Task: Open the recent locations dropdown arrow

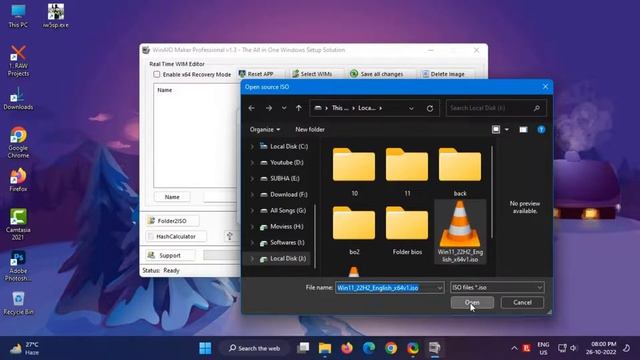Action: [284, 108]
